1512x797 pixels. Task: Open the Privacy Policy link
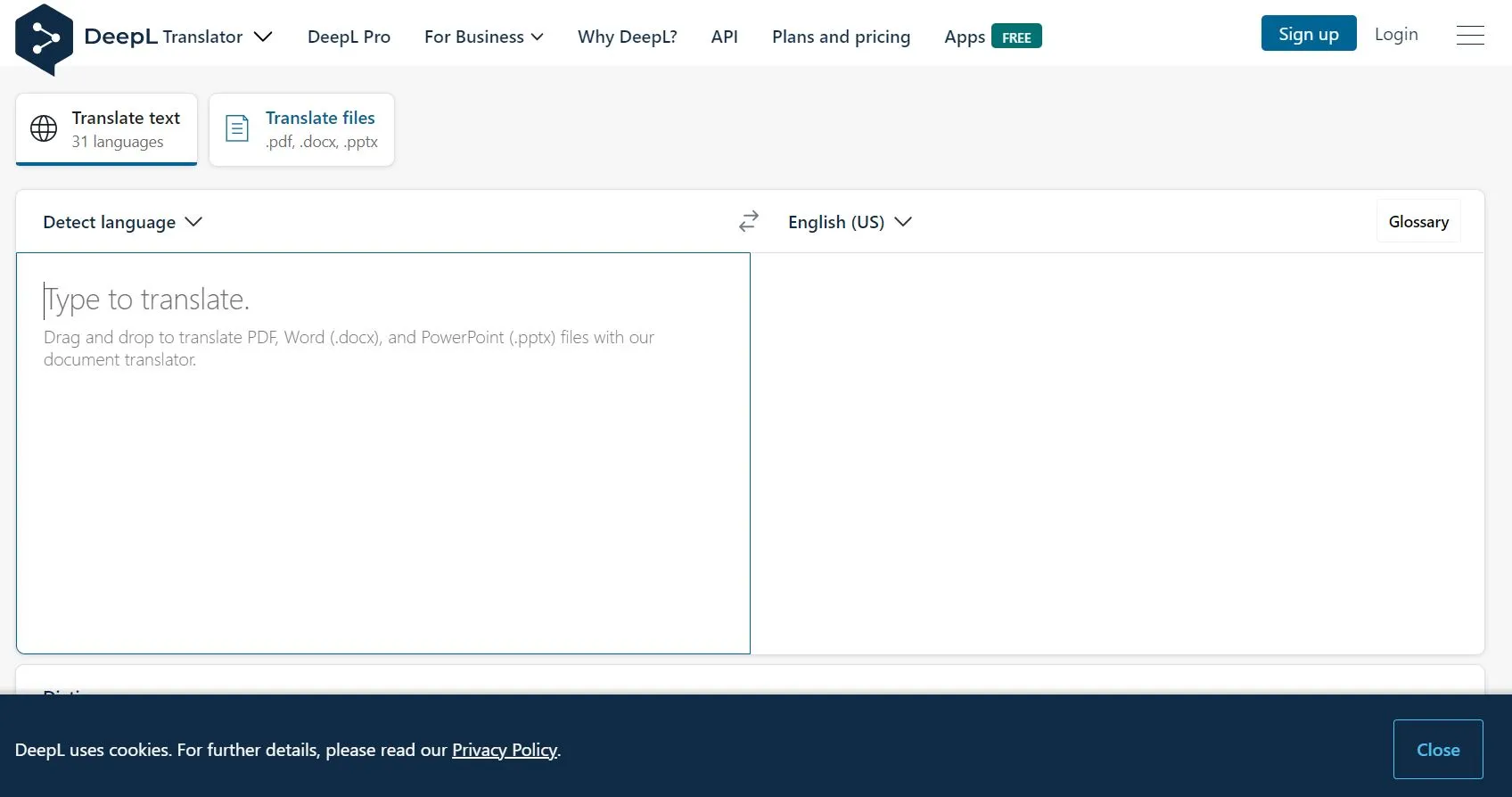click(505, 750)
